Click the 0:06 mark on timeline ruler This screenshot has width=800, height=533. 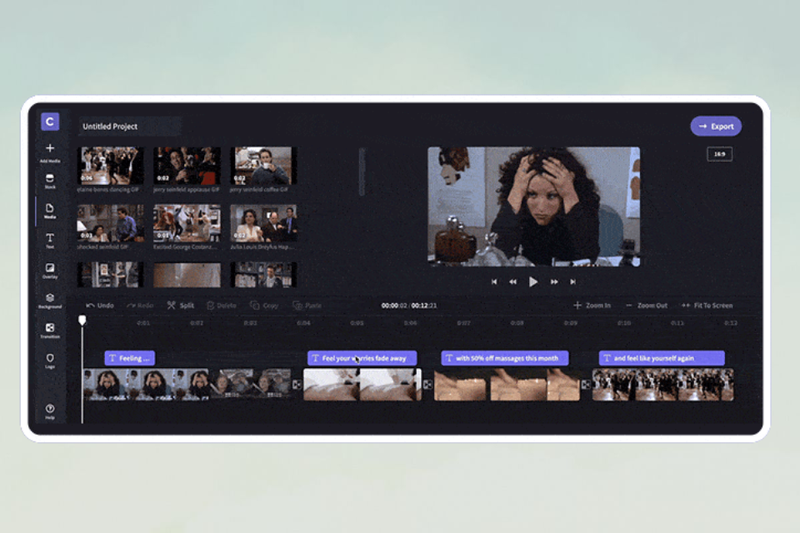[410, 323]
